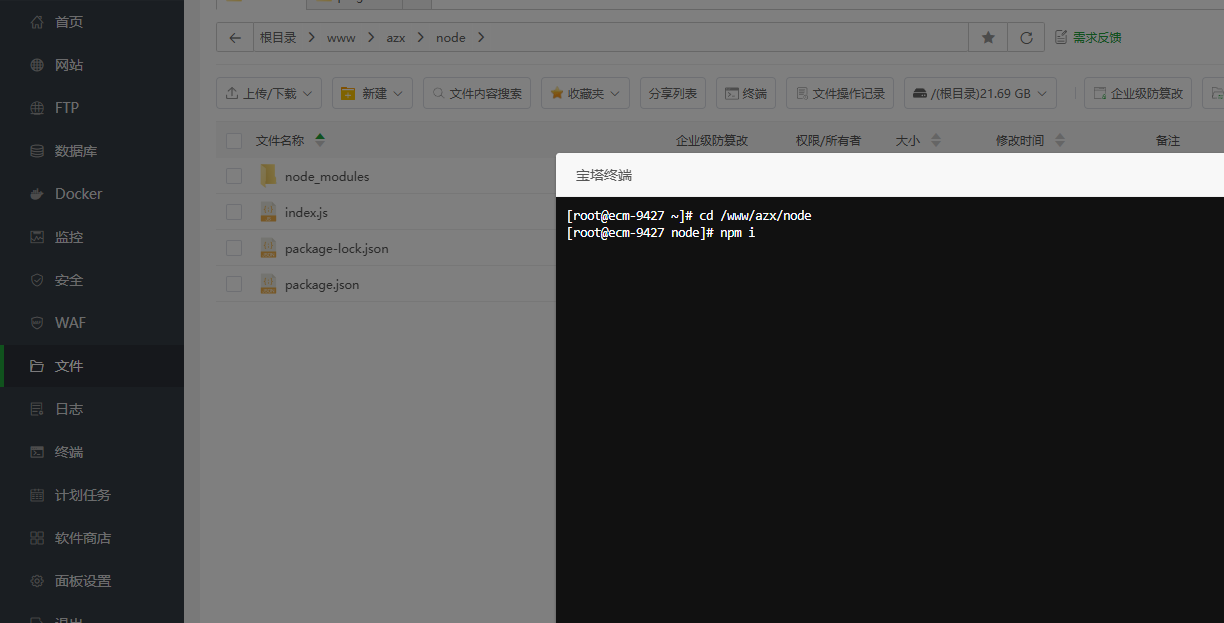Image resolution: width=1224 pixels, height=623 pixels.
Task: Check the package.json row checkbox
Action: point(234,284)
